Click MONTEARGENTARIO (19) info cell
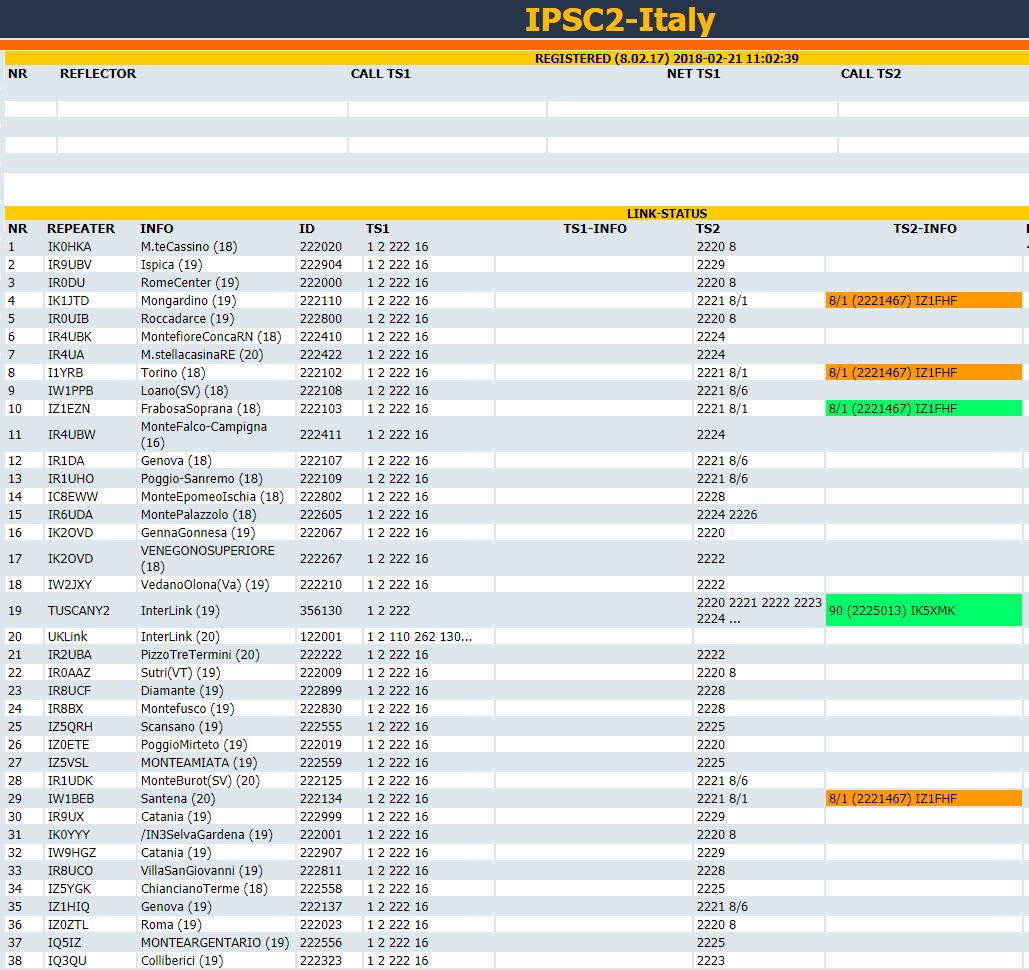The image size is (1029, 970). point(217,942)
